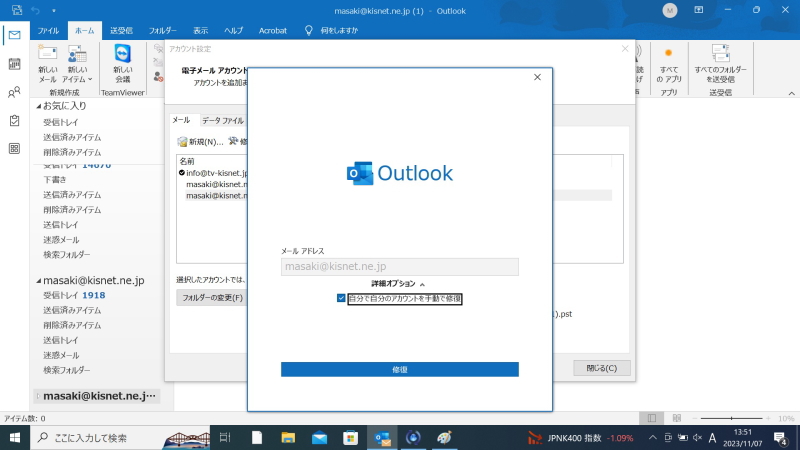The image size is (800, 450).
Task: Click Close (閉じる) in Account Settings
Action: point(602,368)
